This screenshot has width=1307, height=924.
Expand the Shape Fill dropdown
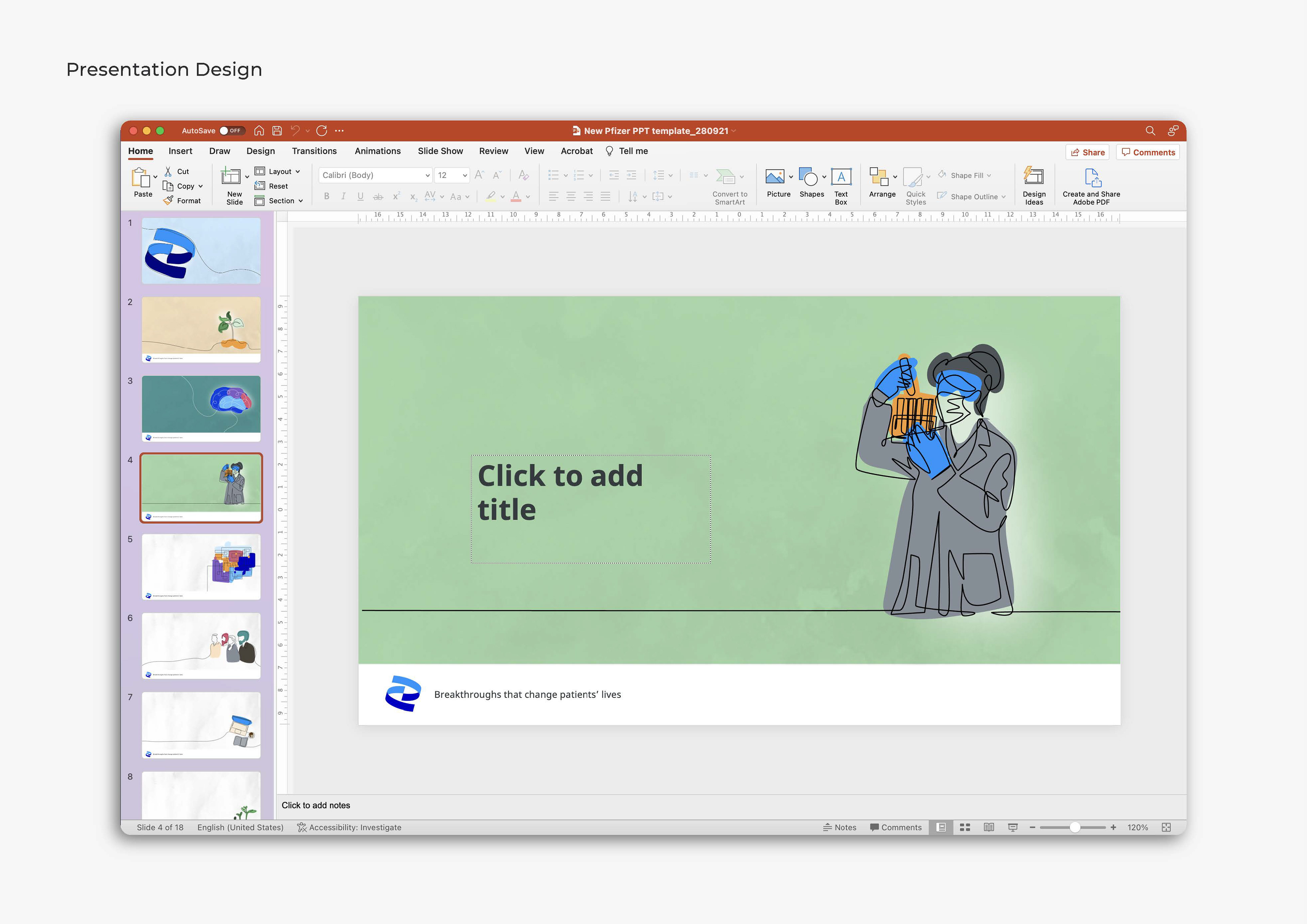989,175
